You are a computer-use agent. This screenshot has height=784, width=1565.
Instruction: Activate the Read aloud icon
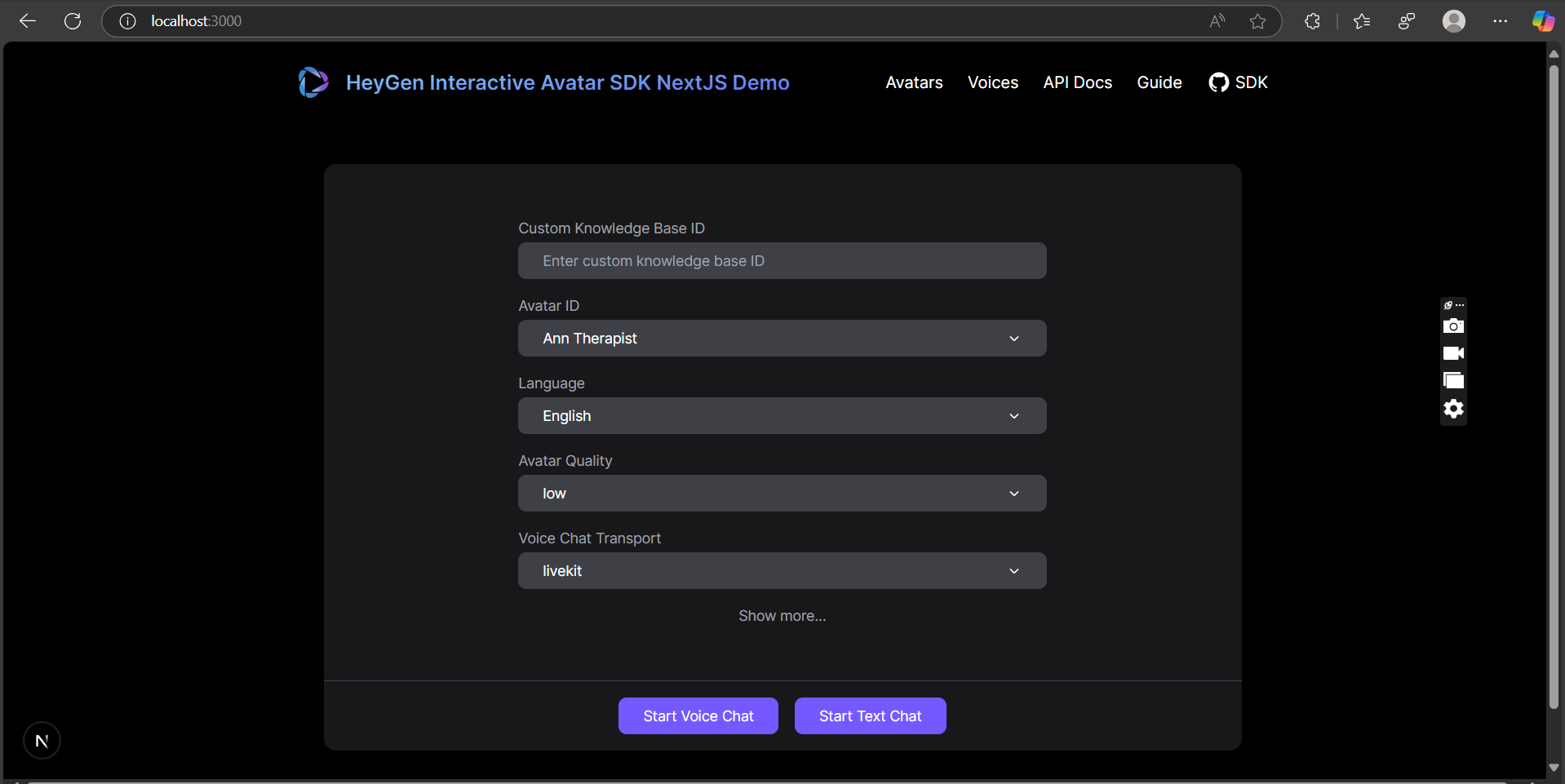(1217, 21)
